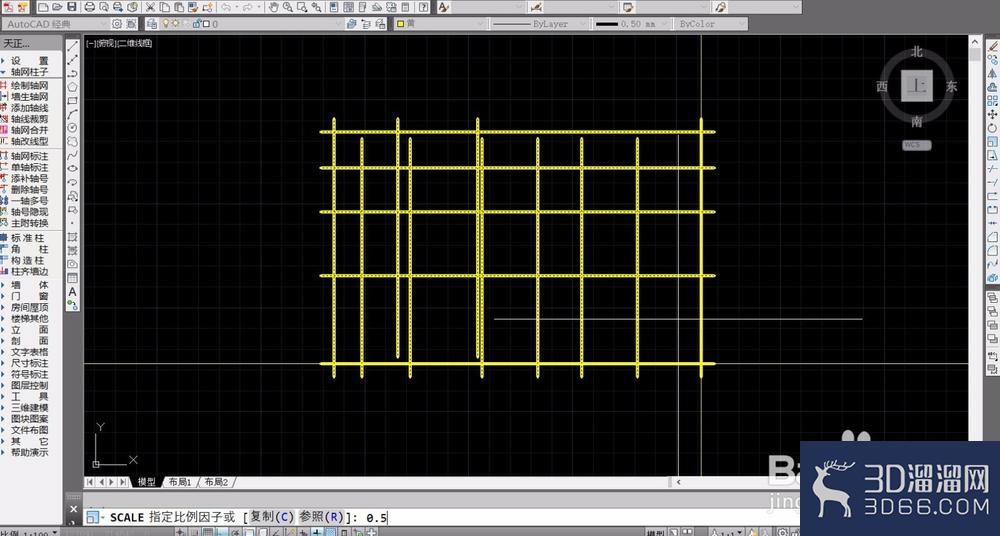Toggle the layer lock icon
The image size is (1000, 536).
tap(197, 24)
